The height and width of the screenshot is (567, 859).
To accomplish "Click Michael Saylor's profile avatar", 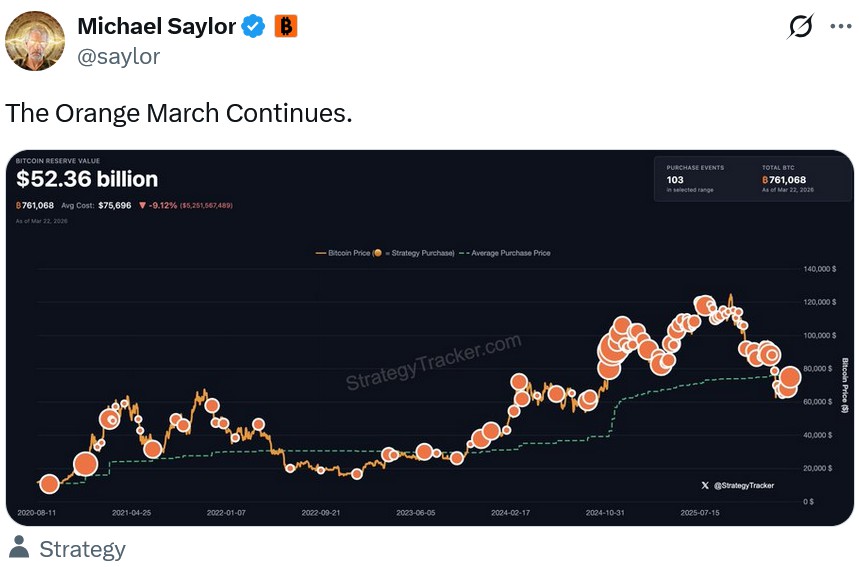I will pos(35,39).
